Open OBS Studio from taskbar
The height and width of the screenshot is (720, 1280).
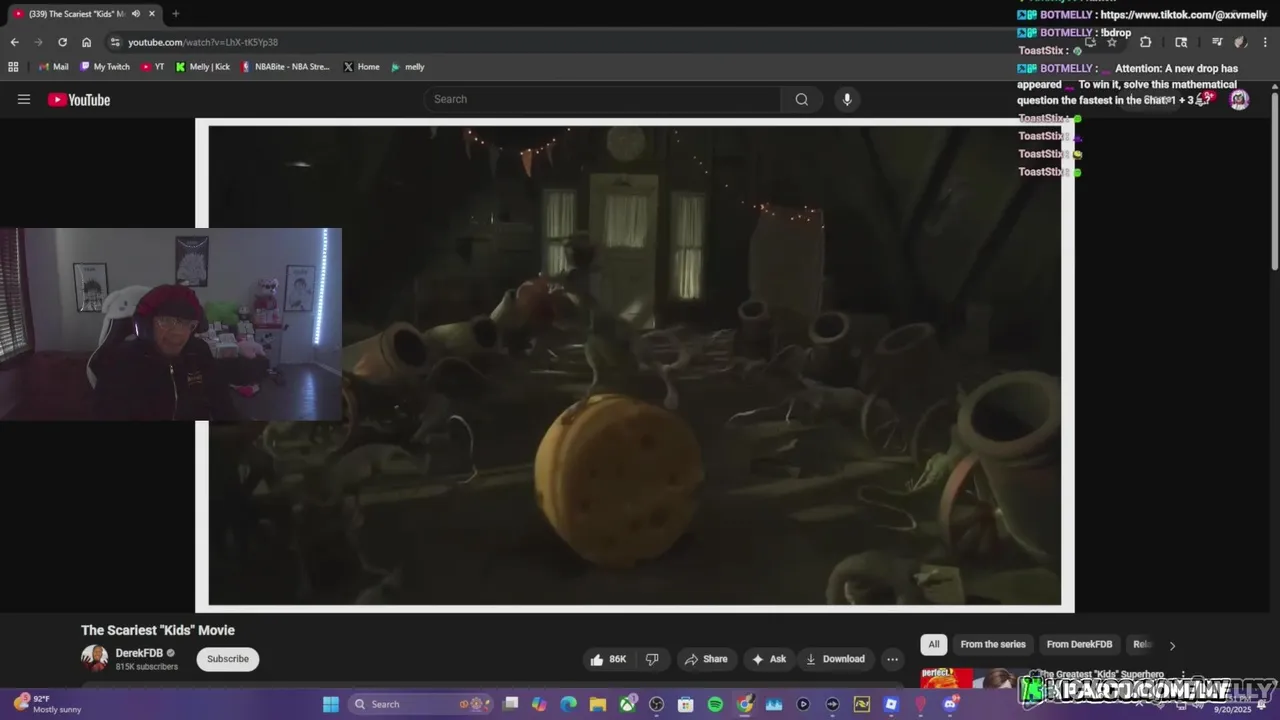pyautogui.click(x=656, y=704)
